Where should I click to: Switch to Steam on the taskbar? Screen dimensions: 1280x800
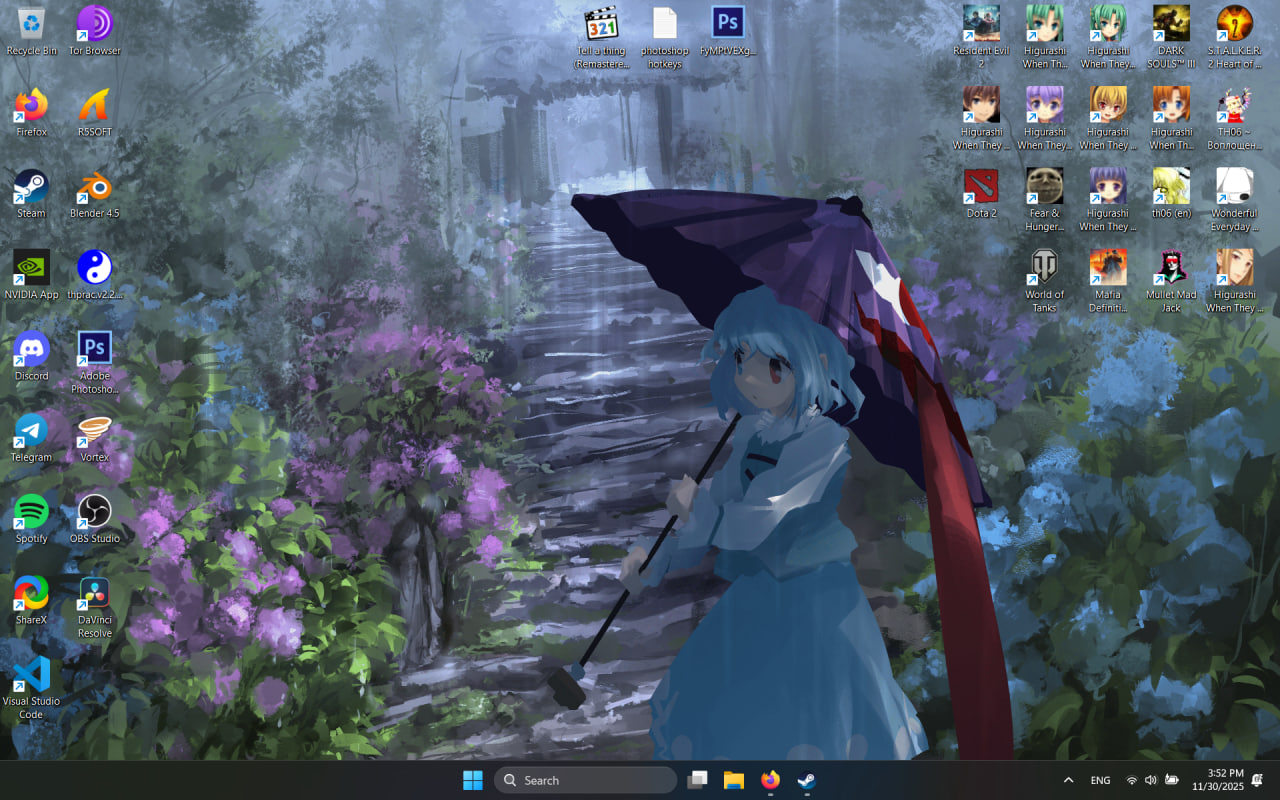pos(806,780)
